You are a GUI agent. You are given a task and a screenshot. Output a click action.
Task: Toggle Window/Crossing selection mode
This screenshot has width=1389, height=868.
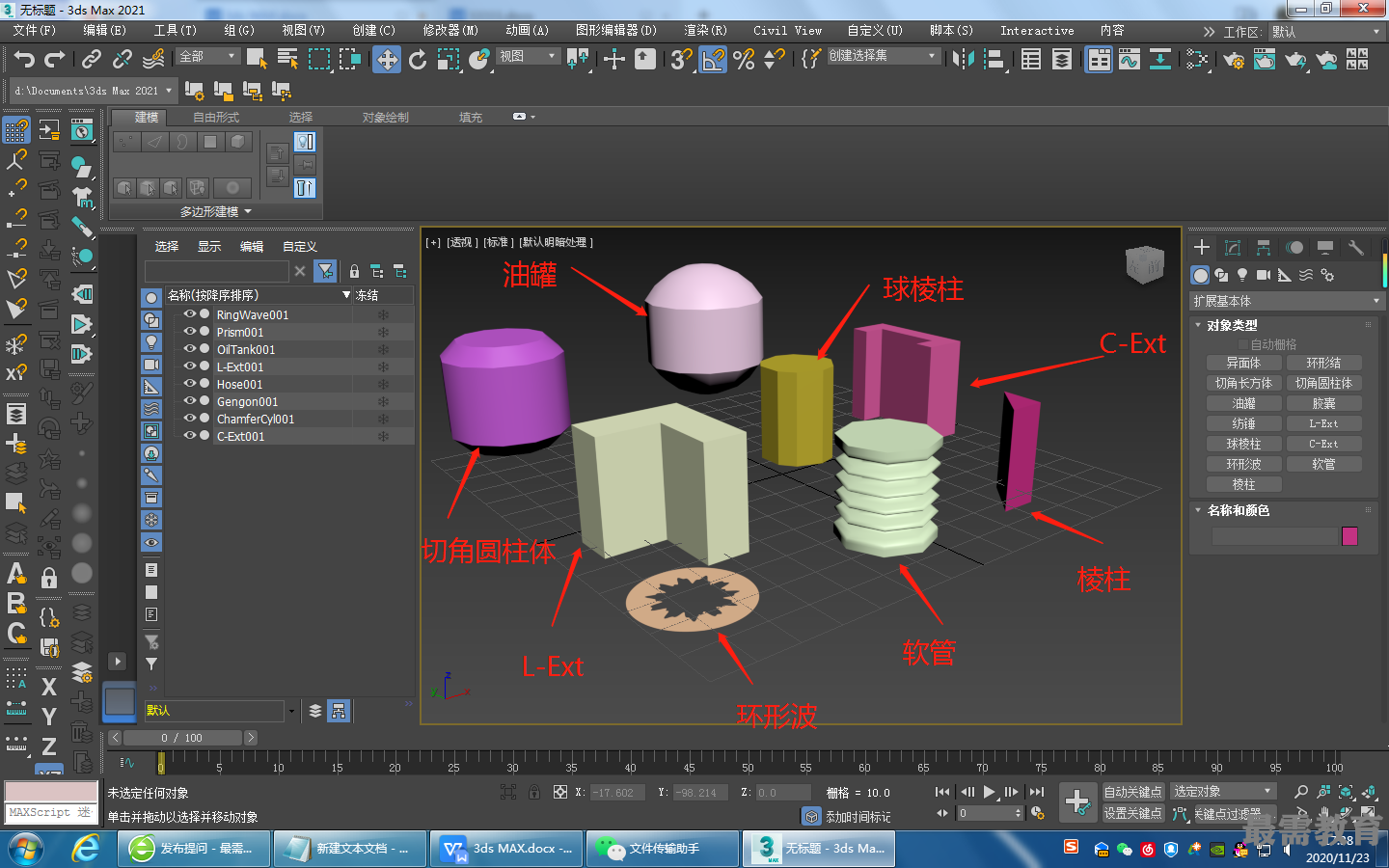click(349, 60)
